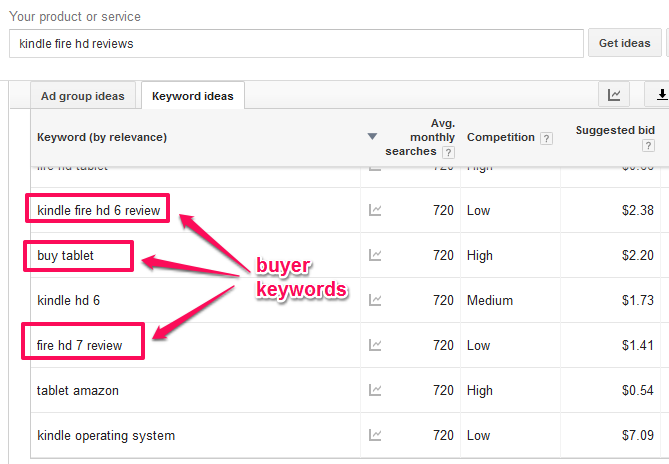Click the trend icon in tablet amazon row
This screenshot has width=669, height=464.
pos(375,390)
